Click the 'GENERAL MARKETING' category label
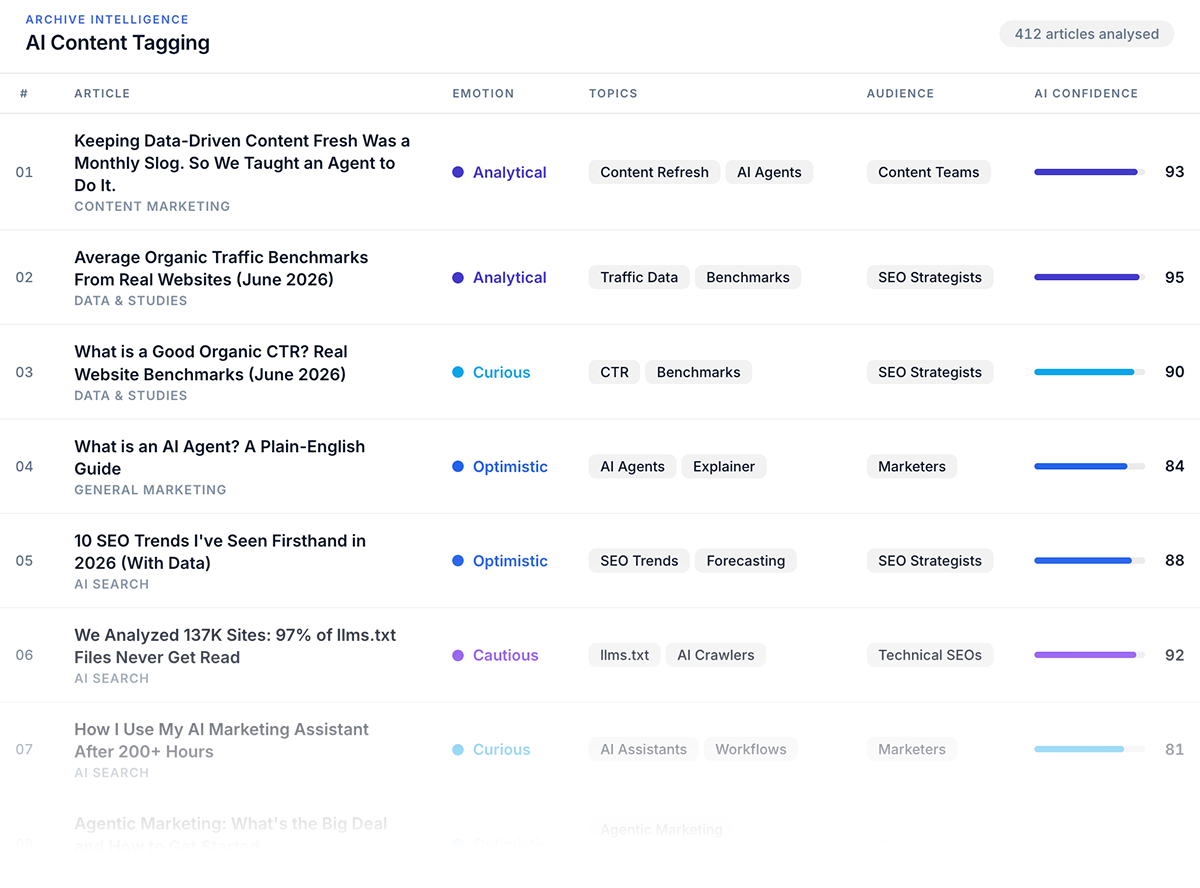1200x888 pixels. pos(150,490)
